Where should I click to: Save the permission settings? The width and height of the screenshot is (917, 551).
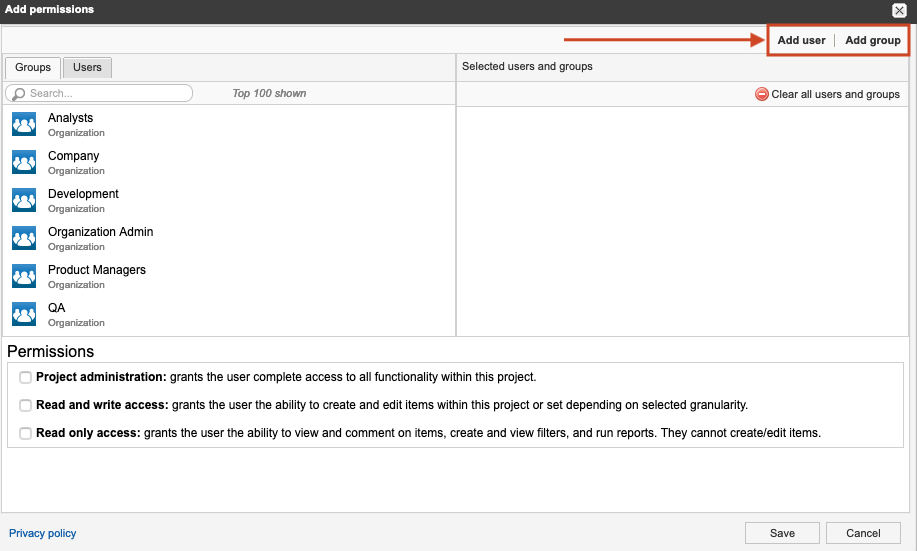[x=782, y=533]
